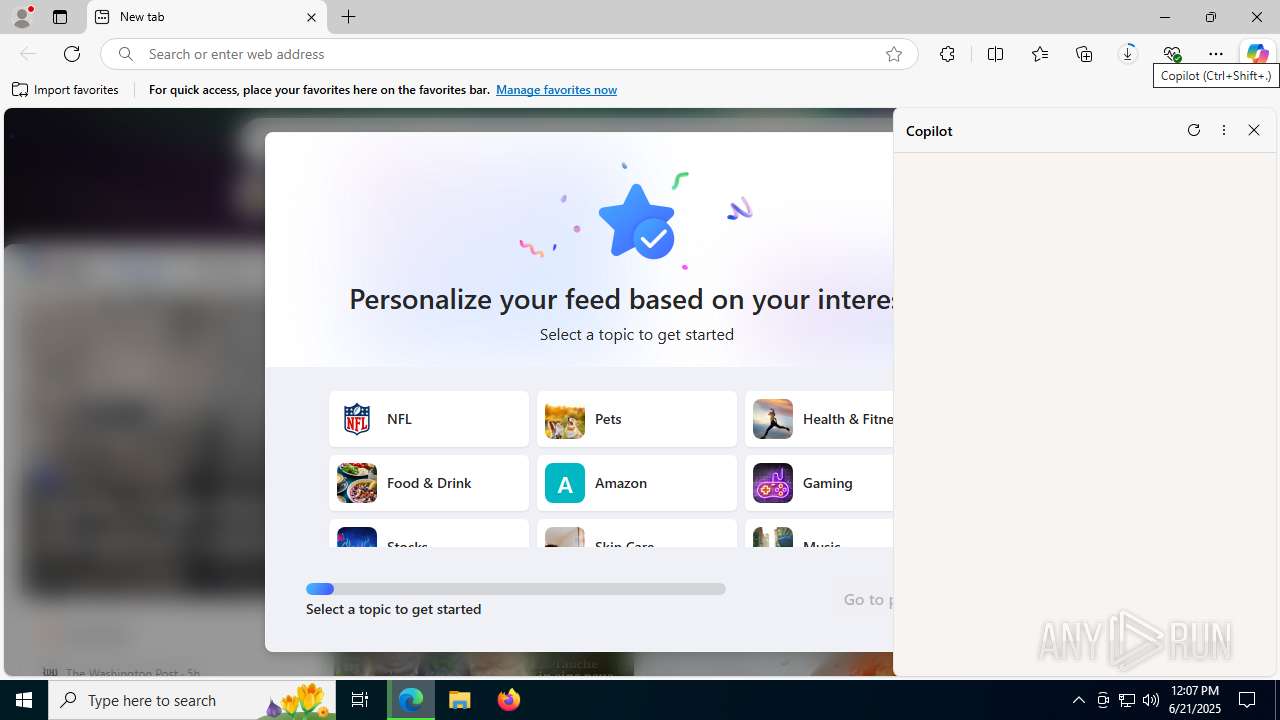Select the Food & Drink topic
The height and width of the screenshot is (720, 1280).
point(429,483)
